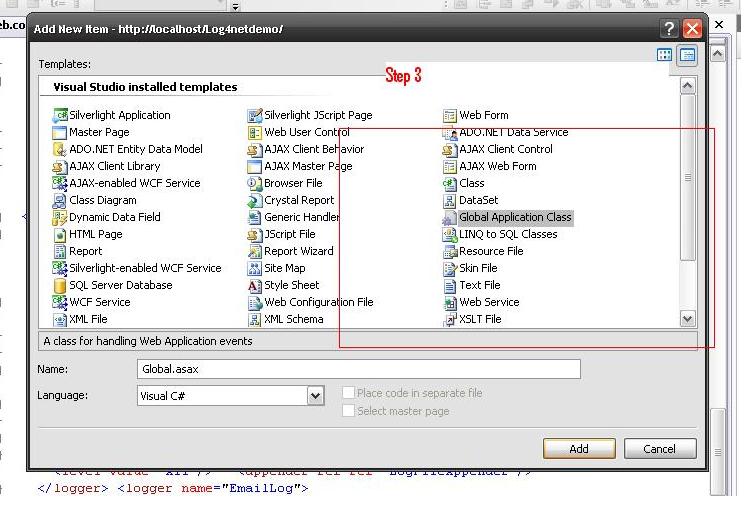Image resolution: width=753 pixels, height=510 pixels.
Task: Click the Visual C# language combo box
Action: coord(231,396)
